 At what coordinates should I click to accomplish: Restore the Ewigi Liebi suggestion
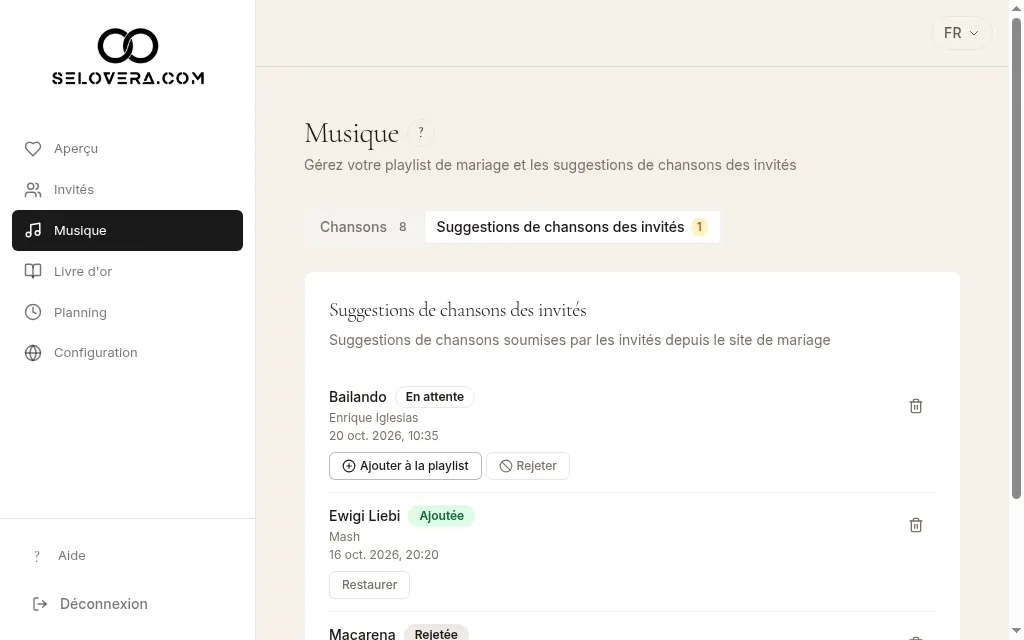pos(369,584)
